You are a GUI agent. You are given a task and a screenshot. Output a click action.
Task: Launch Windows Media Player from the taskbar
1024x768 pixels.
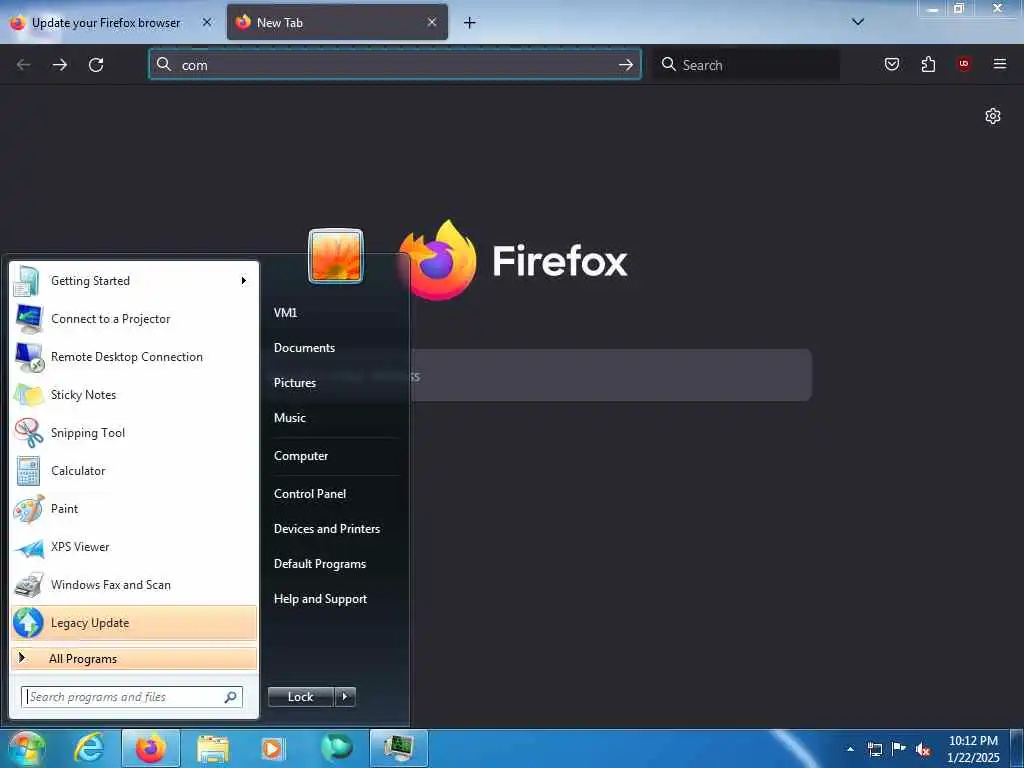coord(272,748)
